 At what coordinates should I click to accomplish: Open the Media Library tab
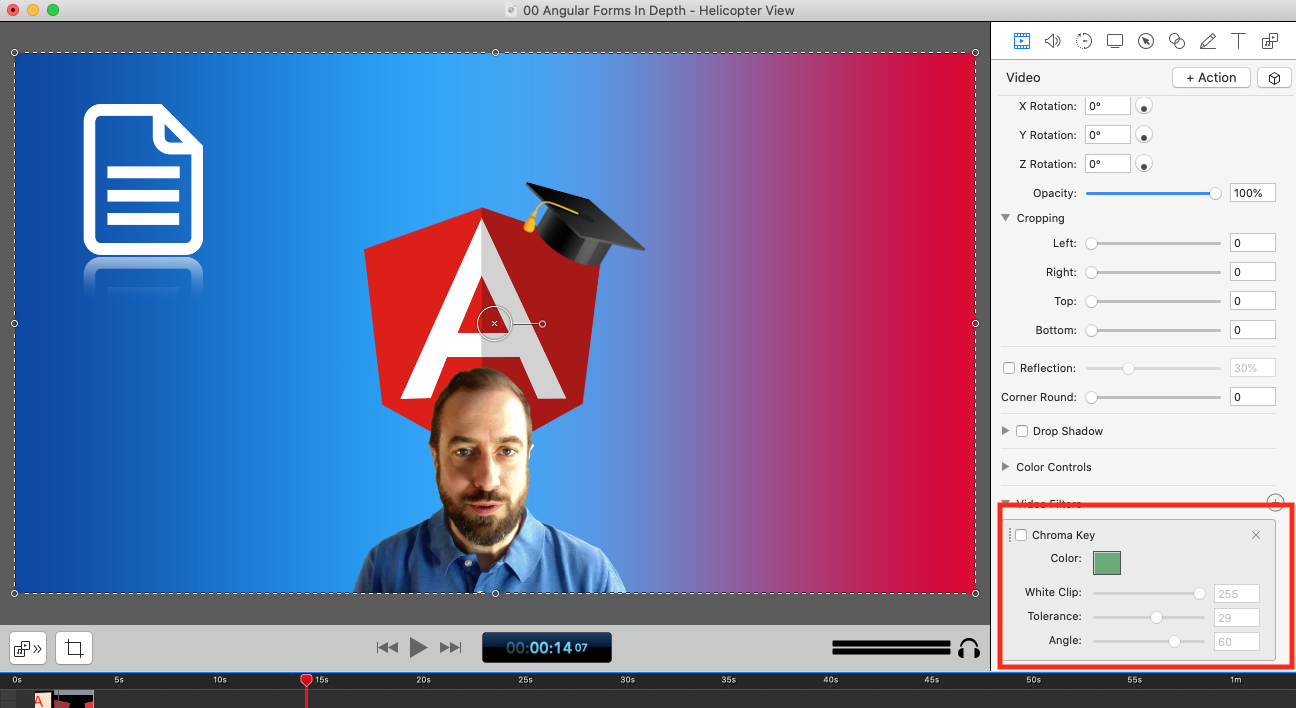[1270, 41]
